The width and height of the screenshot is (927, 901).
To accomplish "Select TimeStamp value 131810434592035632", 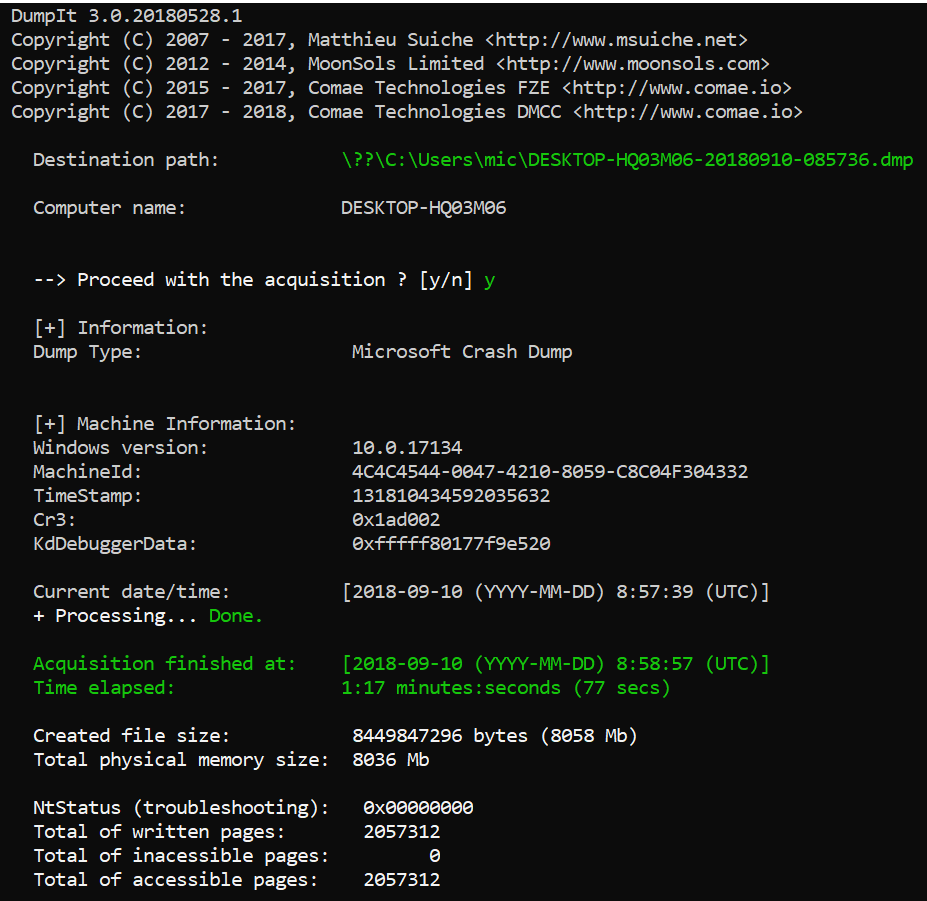I will [x=451, y=496].
